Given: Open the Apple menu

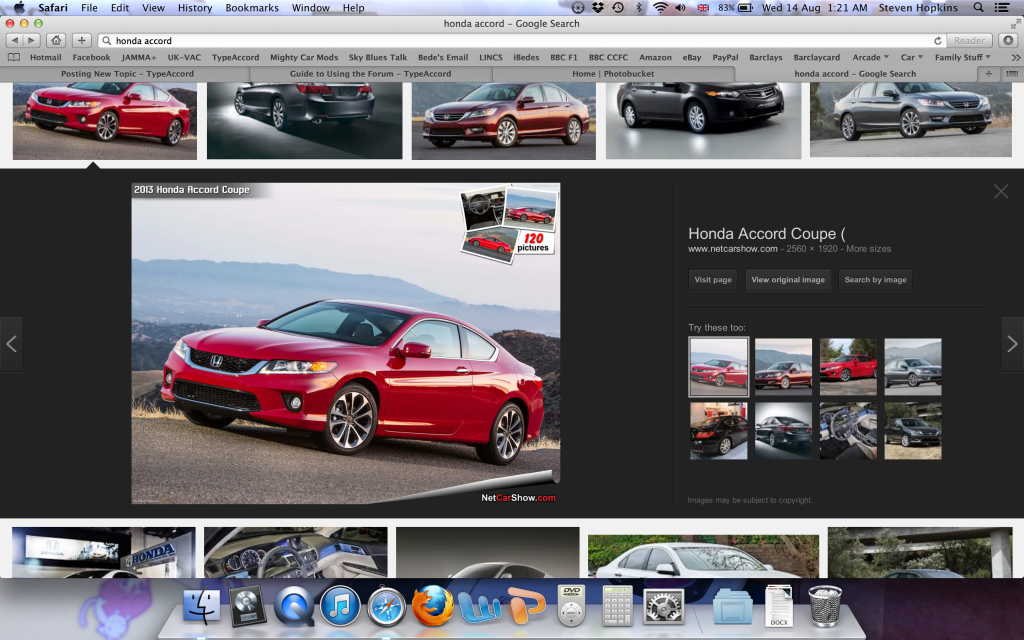Looking at the screenshot, I should pyautogui.click(x=19, y=8).
